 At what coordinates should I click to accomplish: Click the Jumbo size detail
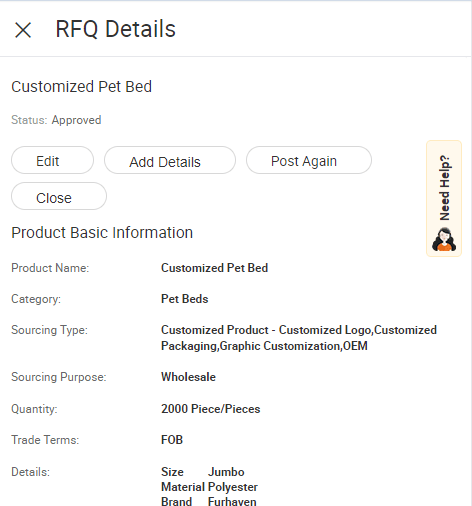(226, 472)
